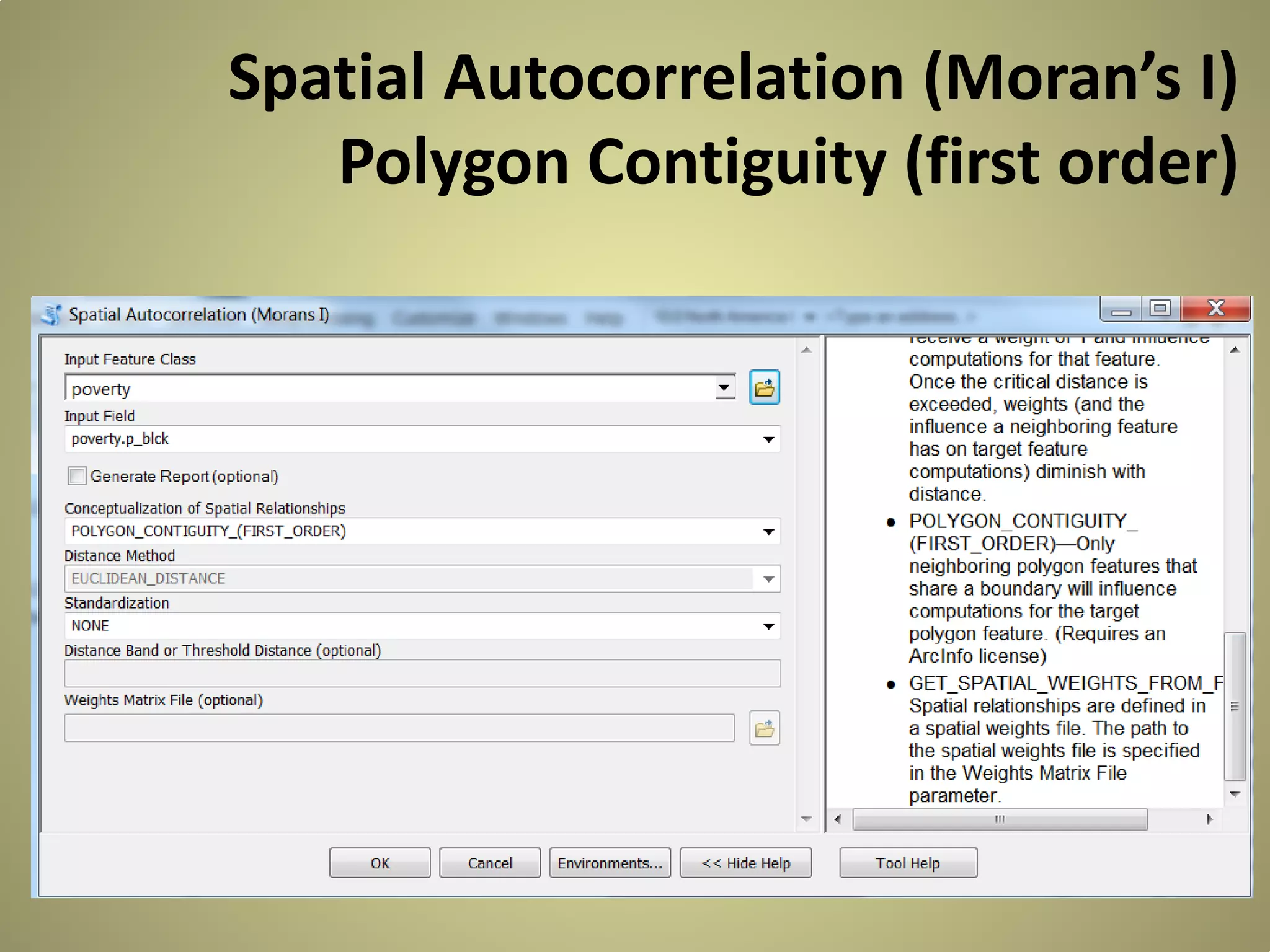Maximize the Spatial Autocorrelation dialog
1270x952 pixels.
click(1160, 308)
